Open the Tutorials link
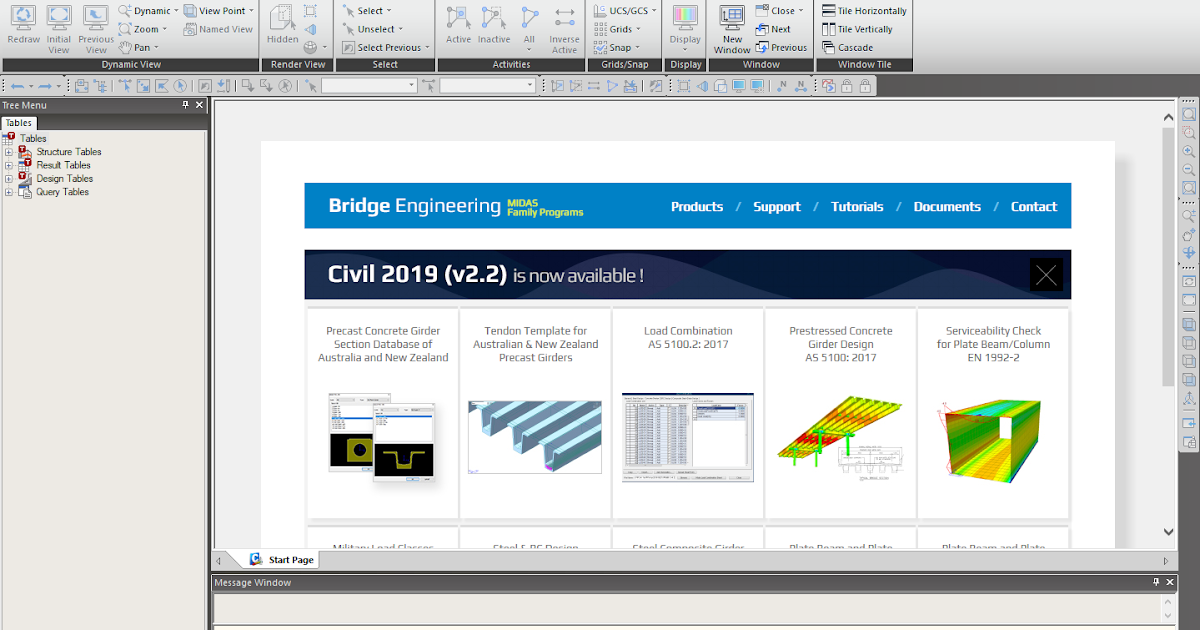1200x630 pixels. (x=857, y=207)
